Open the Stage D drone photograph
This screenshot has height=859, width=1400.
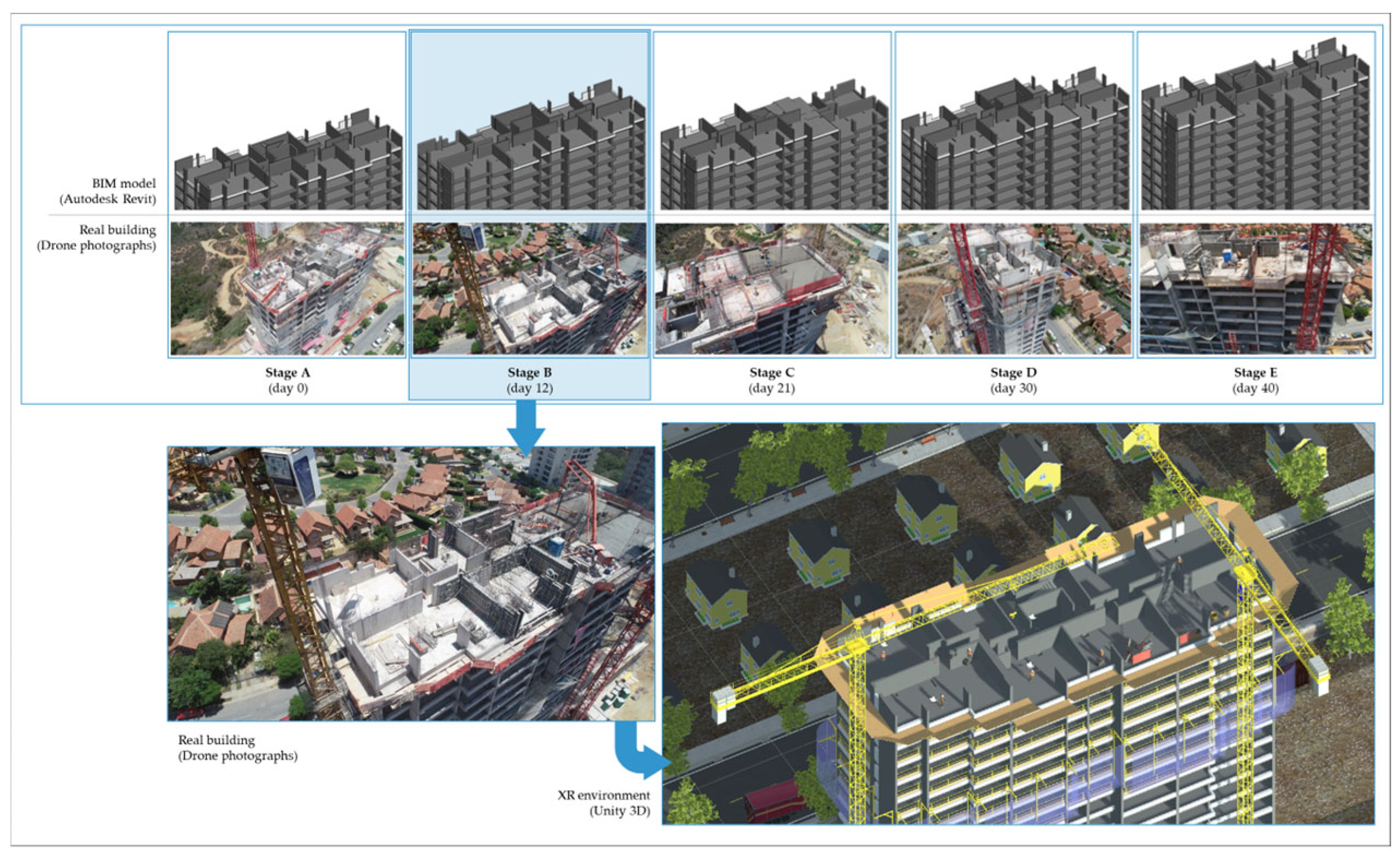(1014, 289)
